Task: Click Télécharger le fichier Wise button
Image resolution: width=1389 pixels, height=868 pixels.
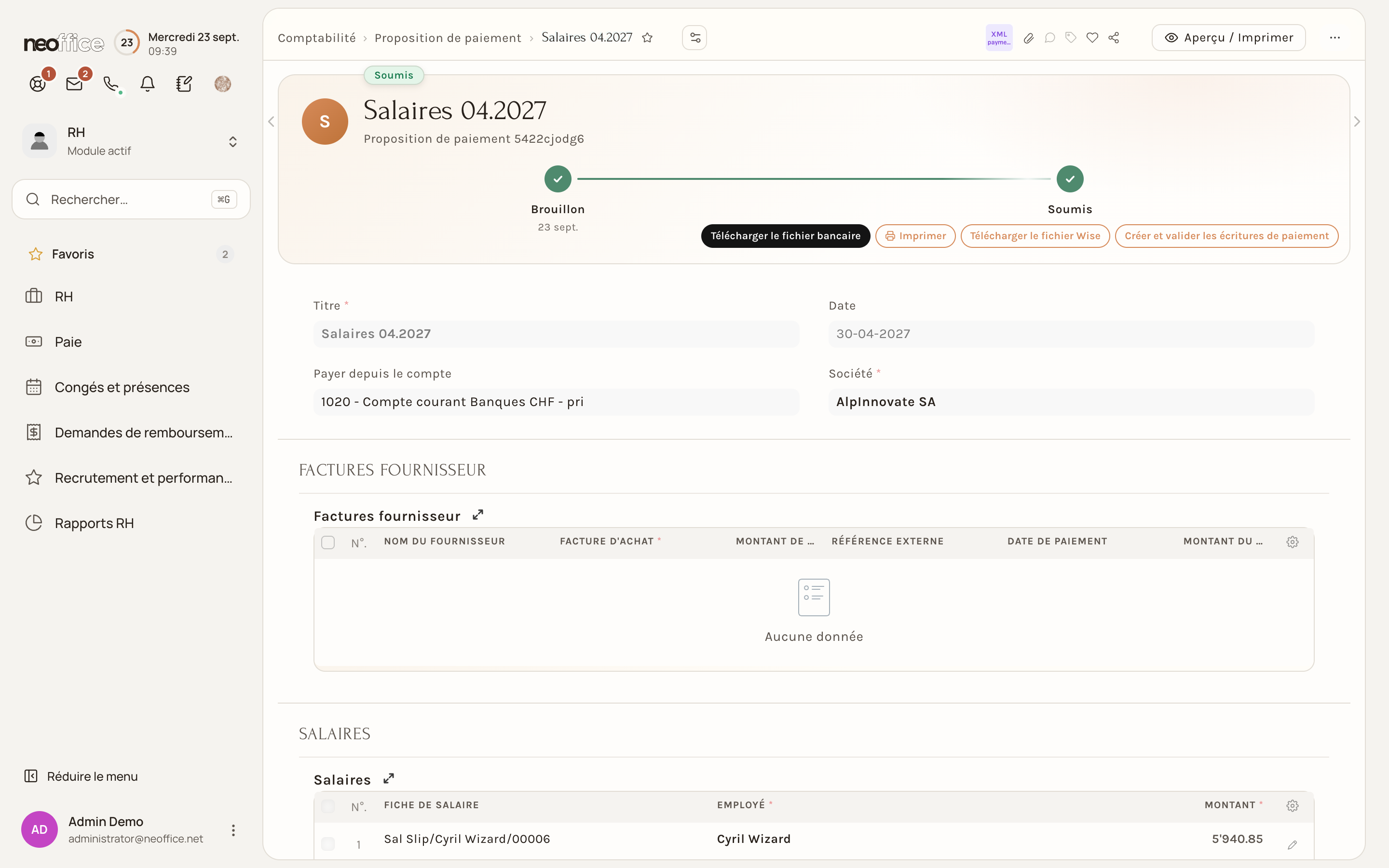Action: point(1035,236)
